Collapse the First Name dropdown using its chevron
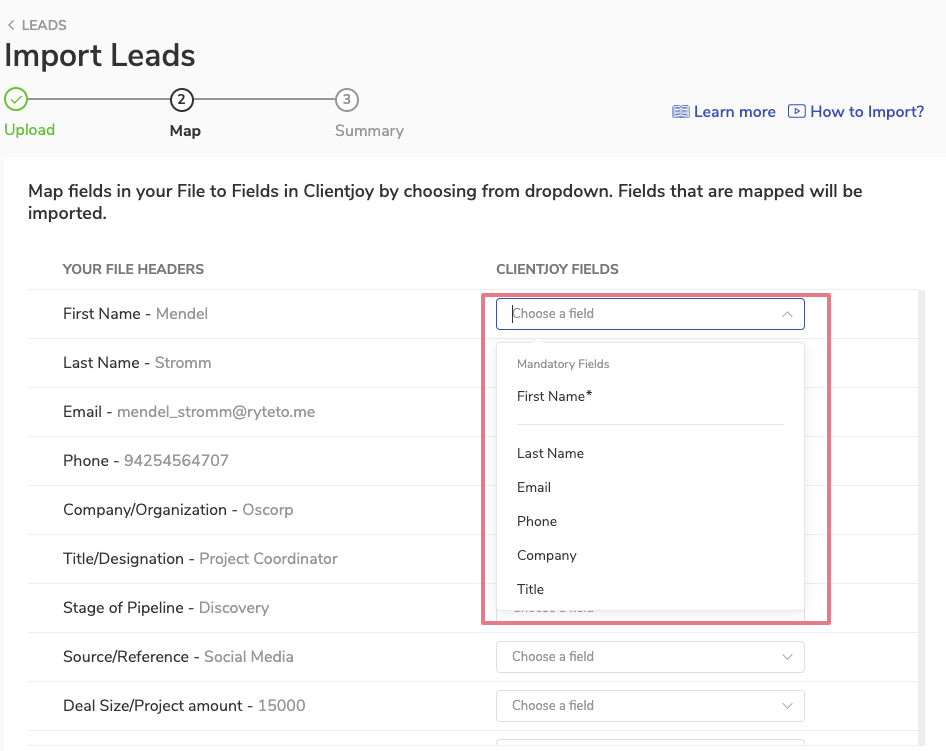The height and width of the screenshot is (751, 946). click(x=787, y=314)
